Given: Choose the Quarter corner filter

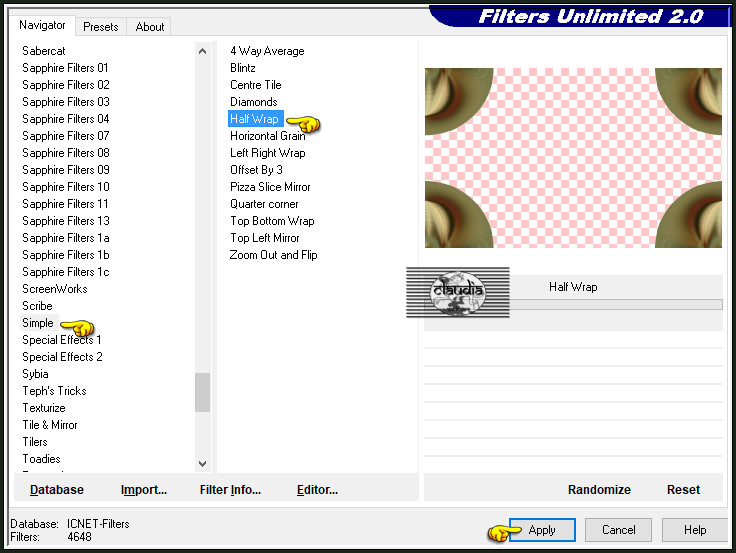Looking at the screenshot, I should 264,204.
